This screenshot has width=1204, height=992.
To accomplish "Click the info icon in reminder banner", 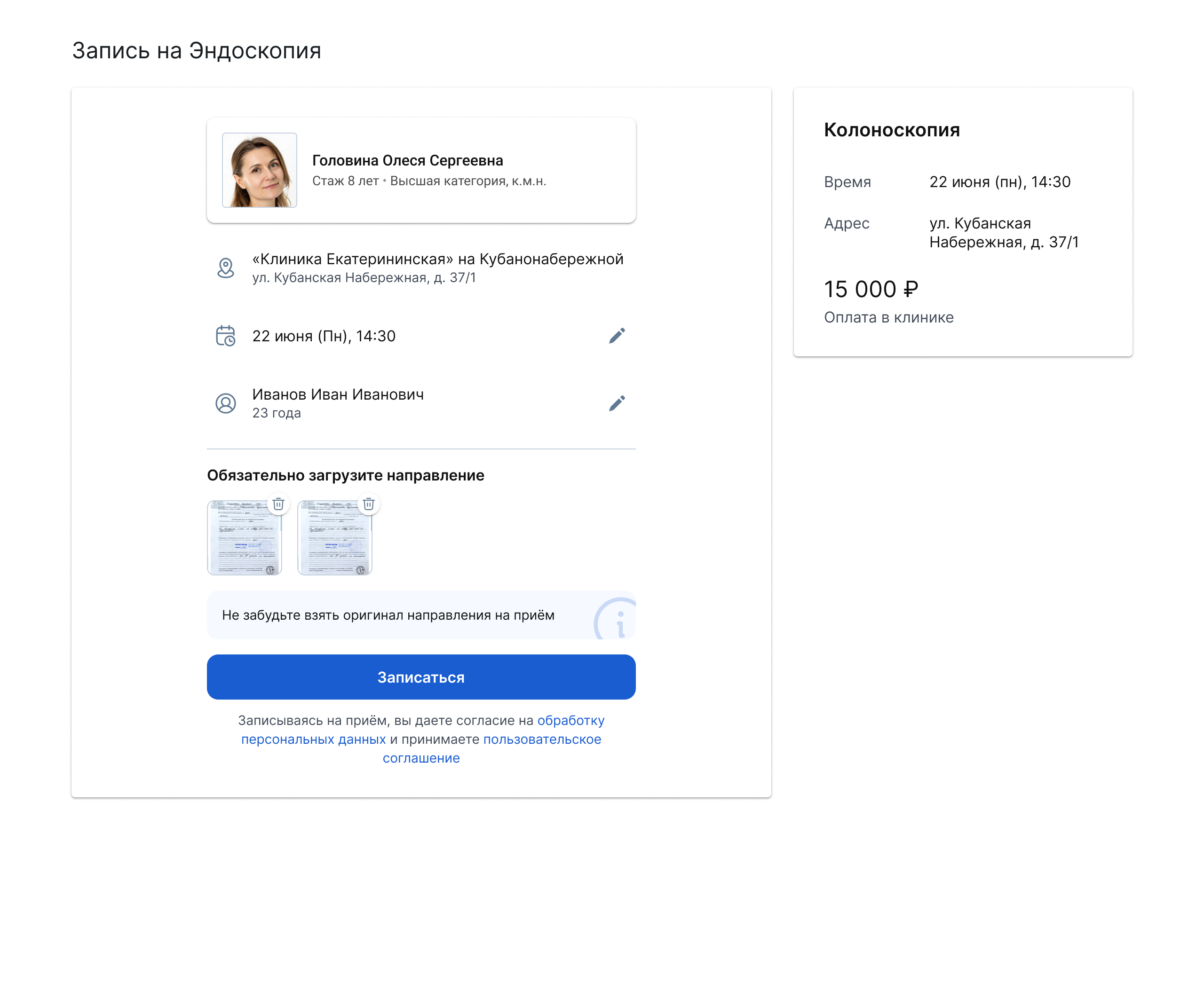I will pos(616,620).
